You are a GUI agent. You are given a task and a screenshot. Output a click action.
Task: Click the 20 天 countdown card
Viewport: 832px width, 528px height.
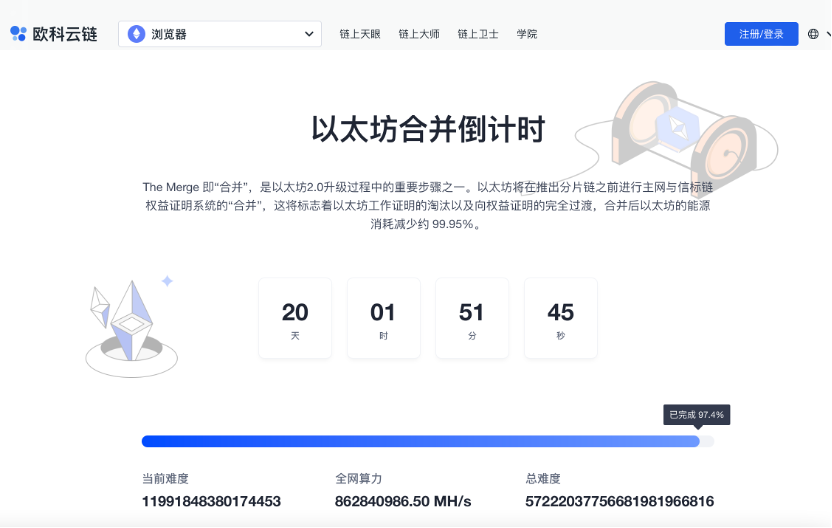295,318
